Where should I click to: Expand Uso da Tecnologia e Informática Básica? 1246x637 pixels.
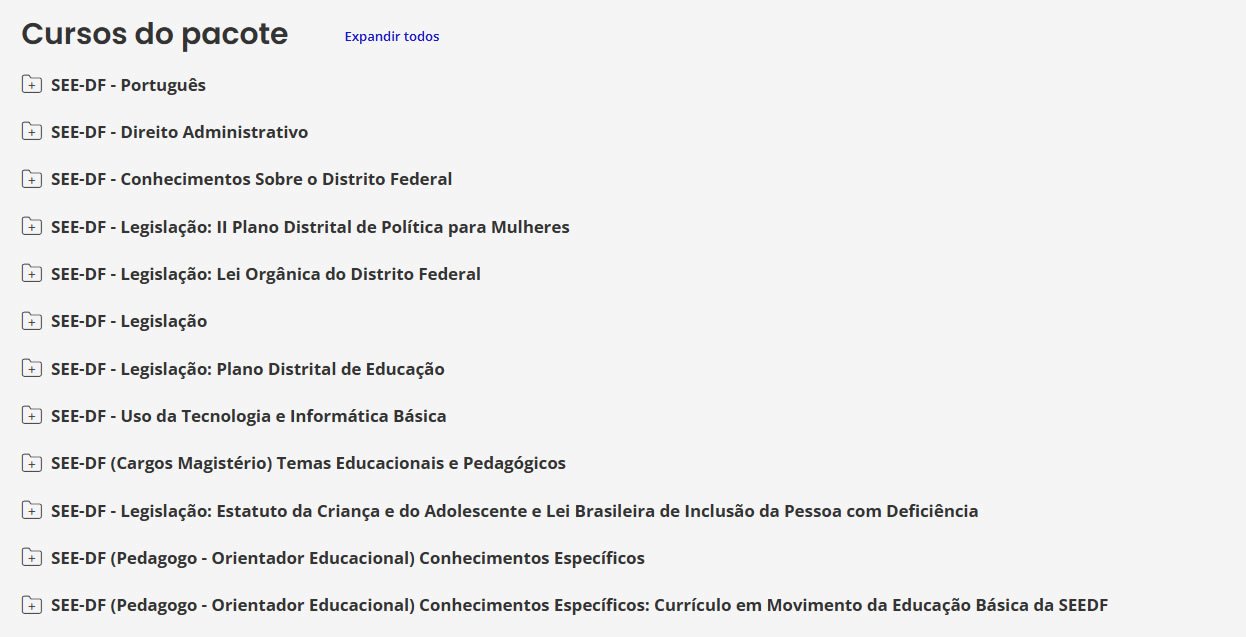pyautogui.click(x=249, y=416)
